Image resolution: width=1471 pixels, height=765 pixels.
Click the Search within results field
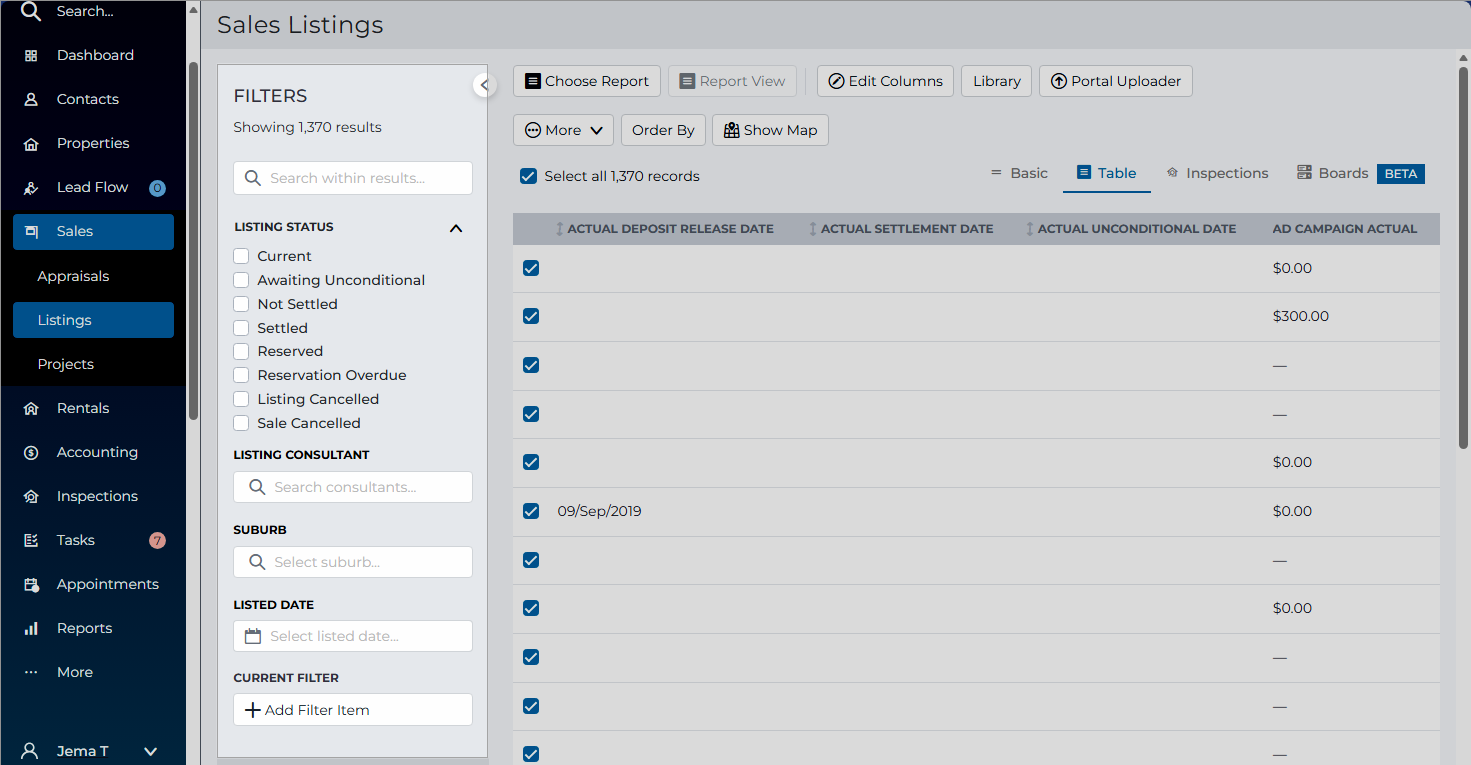point(353,178)
